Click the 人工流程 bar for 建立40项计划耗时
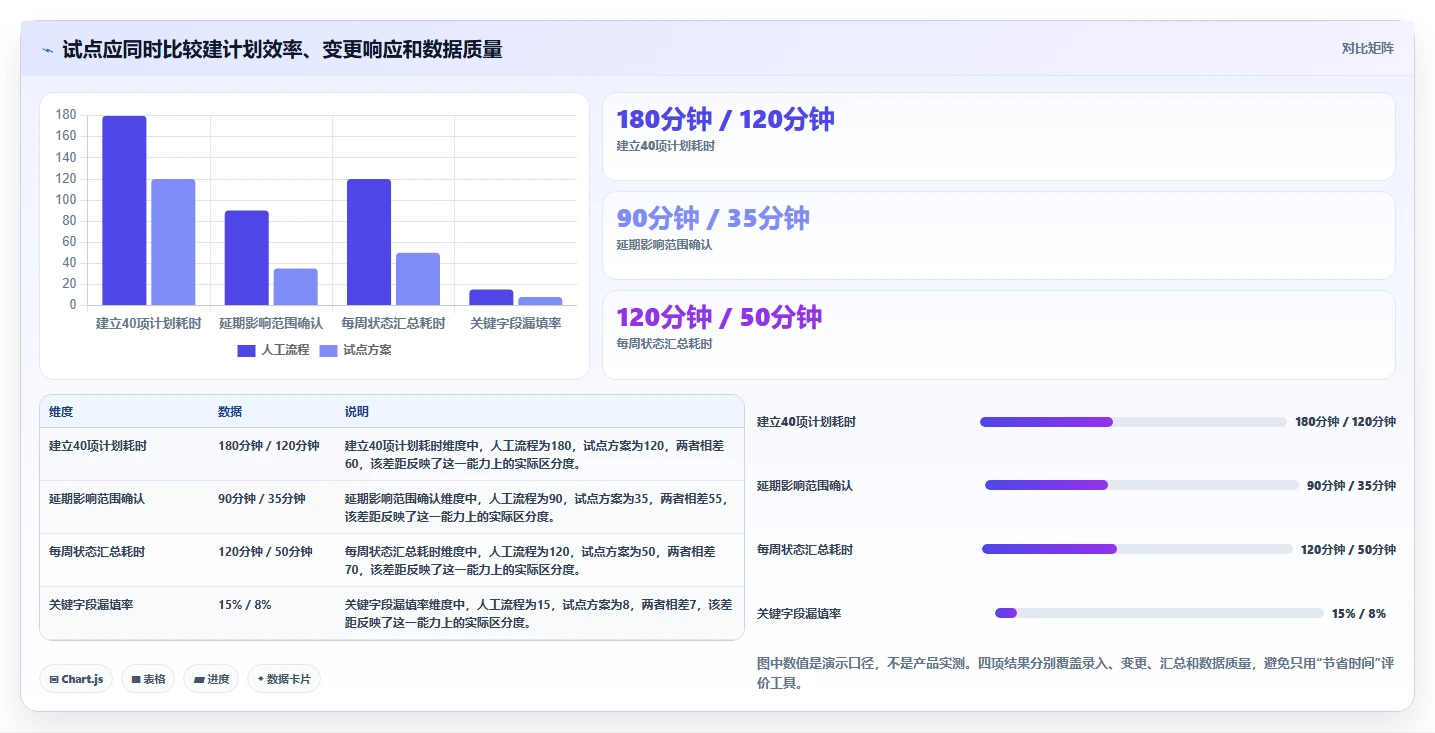The height and width of the screenshot is (733, 1435). click(124, 211)
